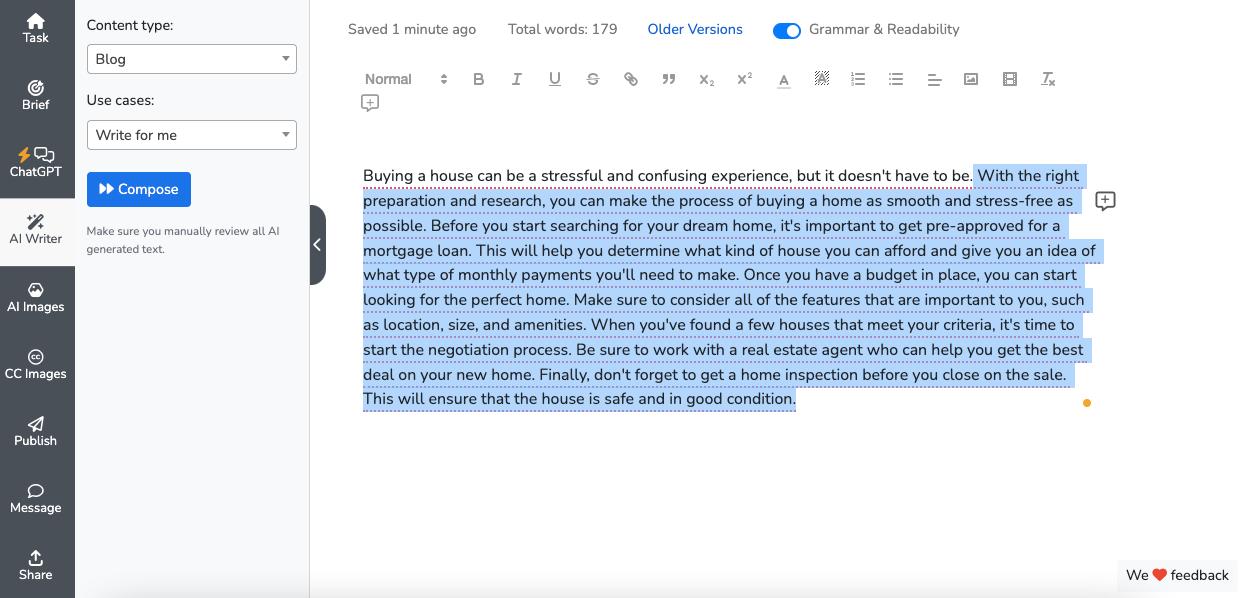Insert a video using the toolbar icon
Image resolution: width=1246 pixels, height=598 pixels.
coord(1010,79)
